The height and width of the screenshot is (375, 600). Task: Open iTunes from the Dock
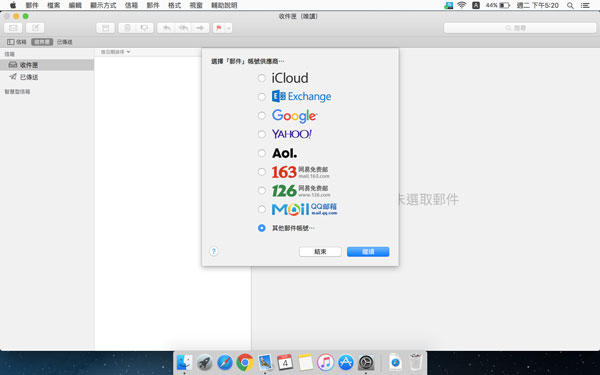tap(325, 362)
